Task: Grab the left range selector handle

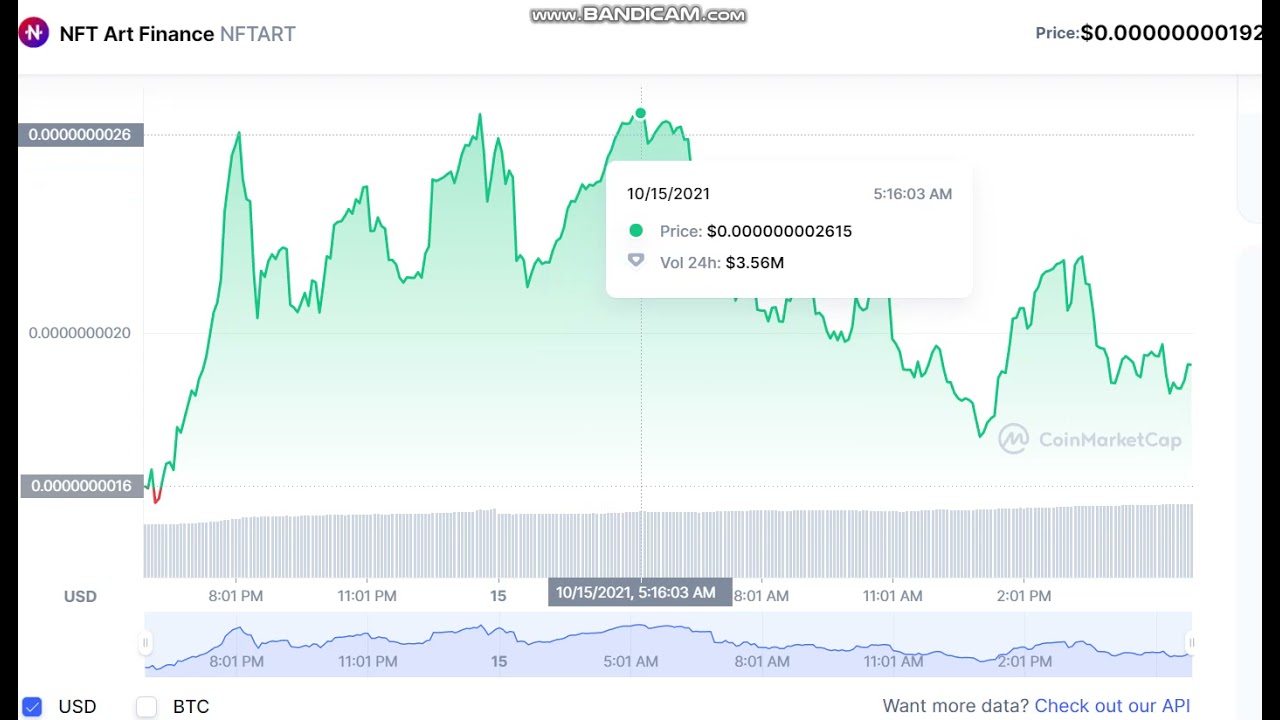Action: (146, 643)
